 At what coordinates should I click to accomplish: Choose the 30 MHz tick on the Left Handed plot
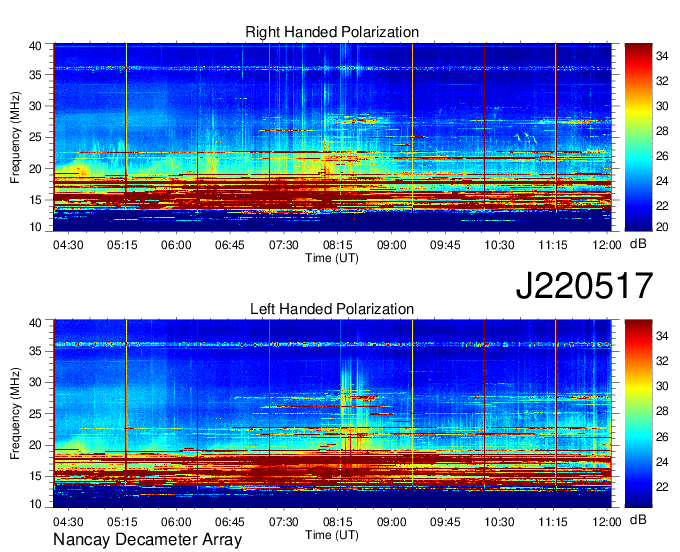(36, 382)
